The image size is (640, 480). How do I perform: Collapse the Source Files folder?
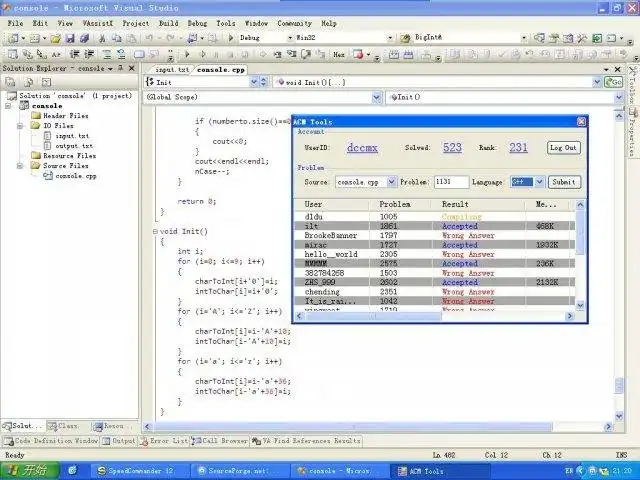20,166
